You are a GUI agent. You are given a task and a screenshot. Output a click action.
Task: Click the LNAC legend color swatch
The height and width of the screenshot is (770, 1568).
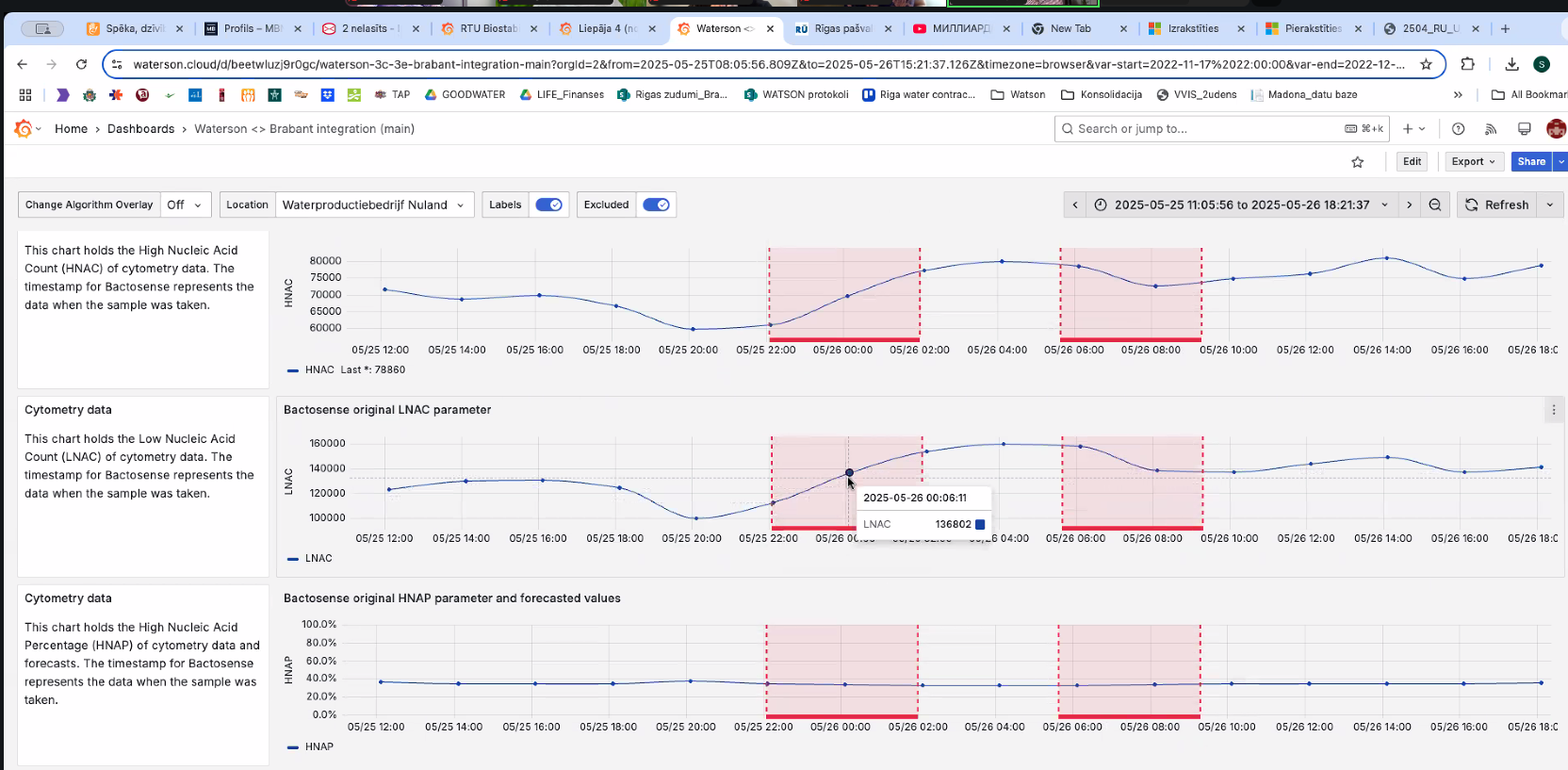(293, 559)
